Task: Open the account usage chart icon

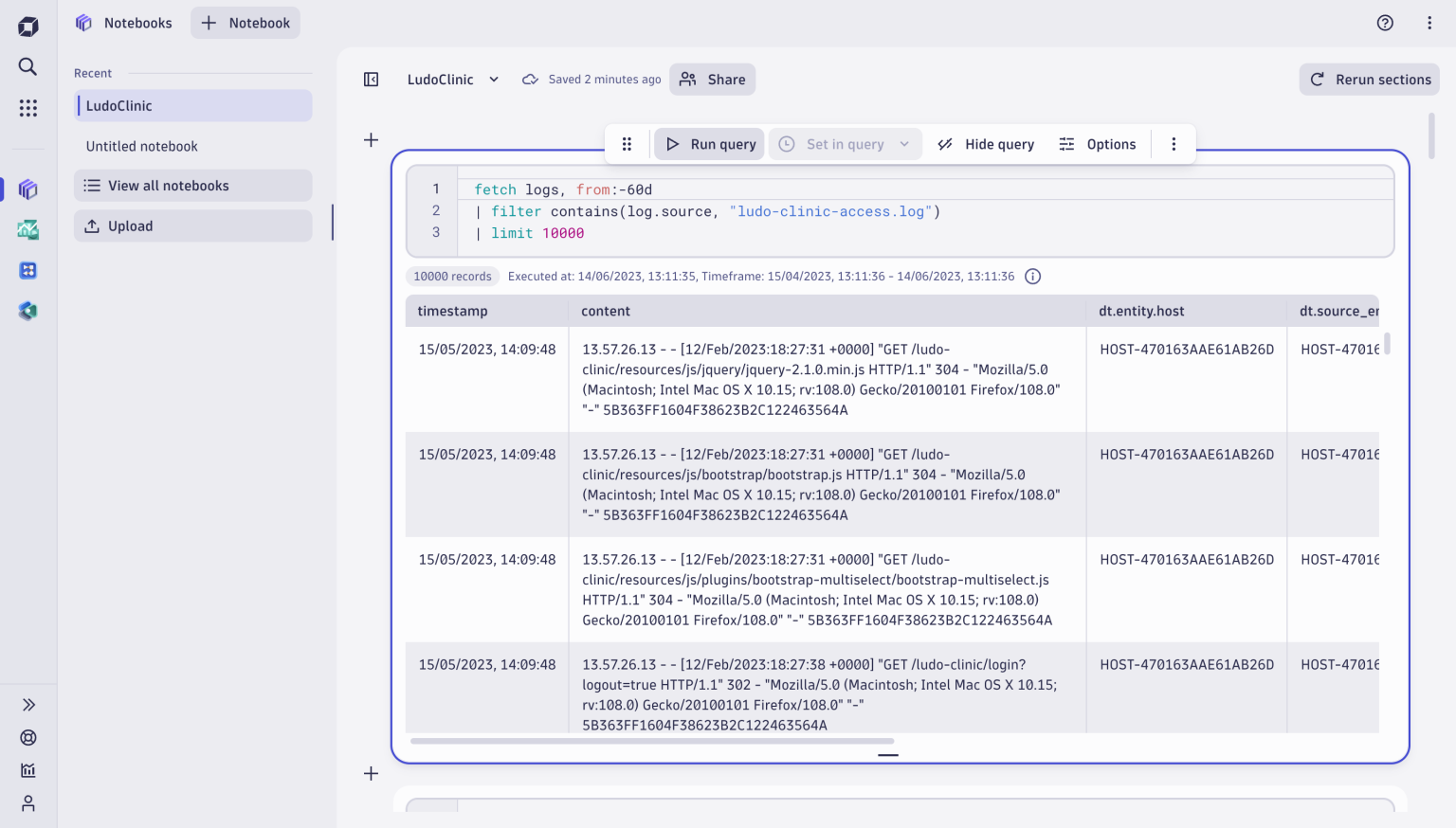Action: click(x=27, y=770)
